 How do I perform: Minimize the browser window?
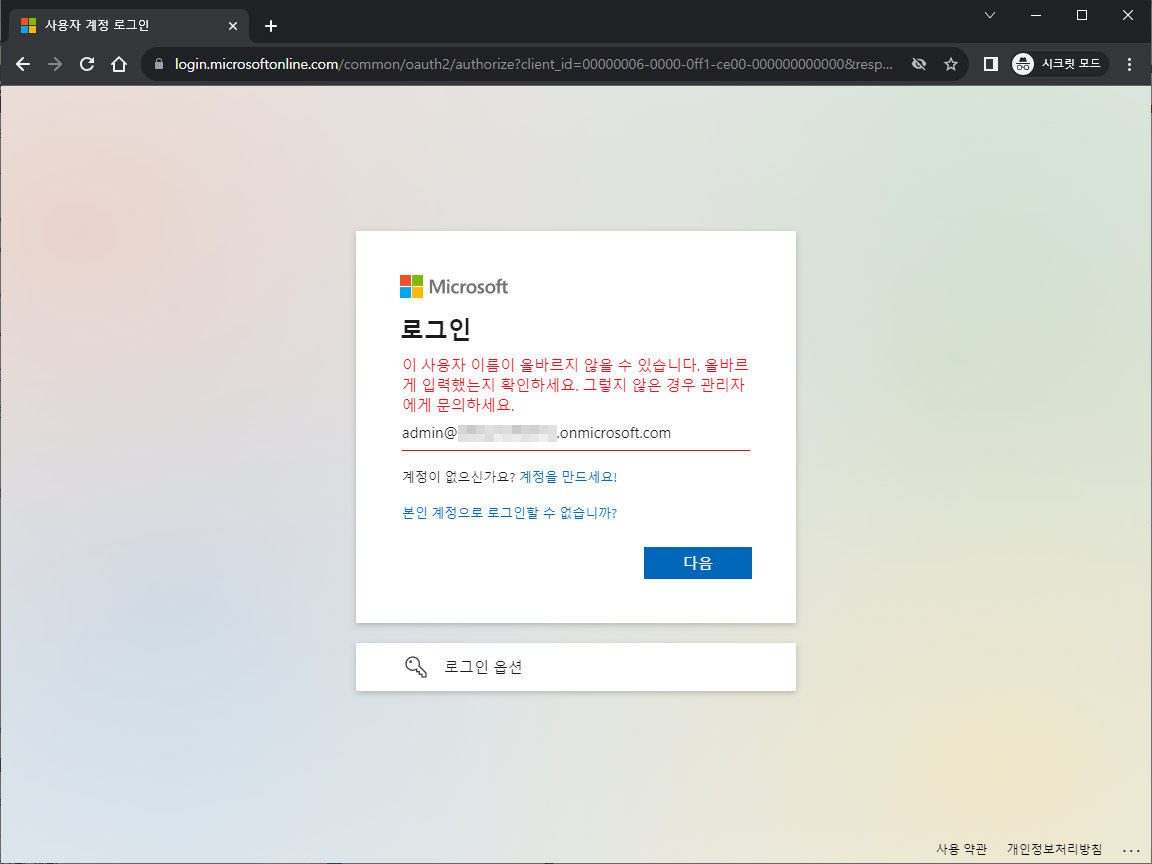(x=1036, y=15)
